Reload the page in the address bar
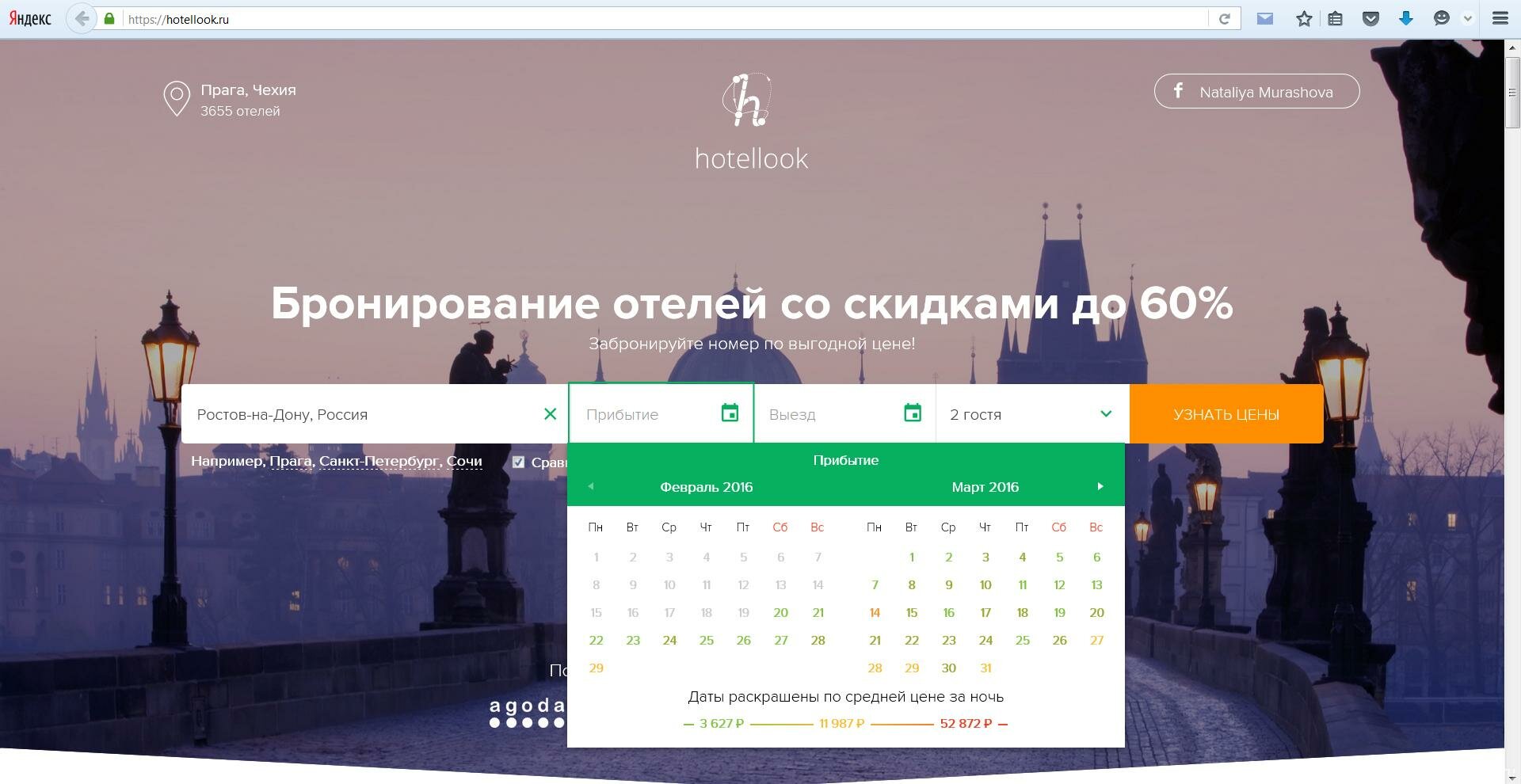1521x784 pixels. (1224, 19)
